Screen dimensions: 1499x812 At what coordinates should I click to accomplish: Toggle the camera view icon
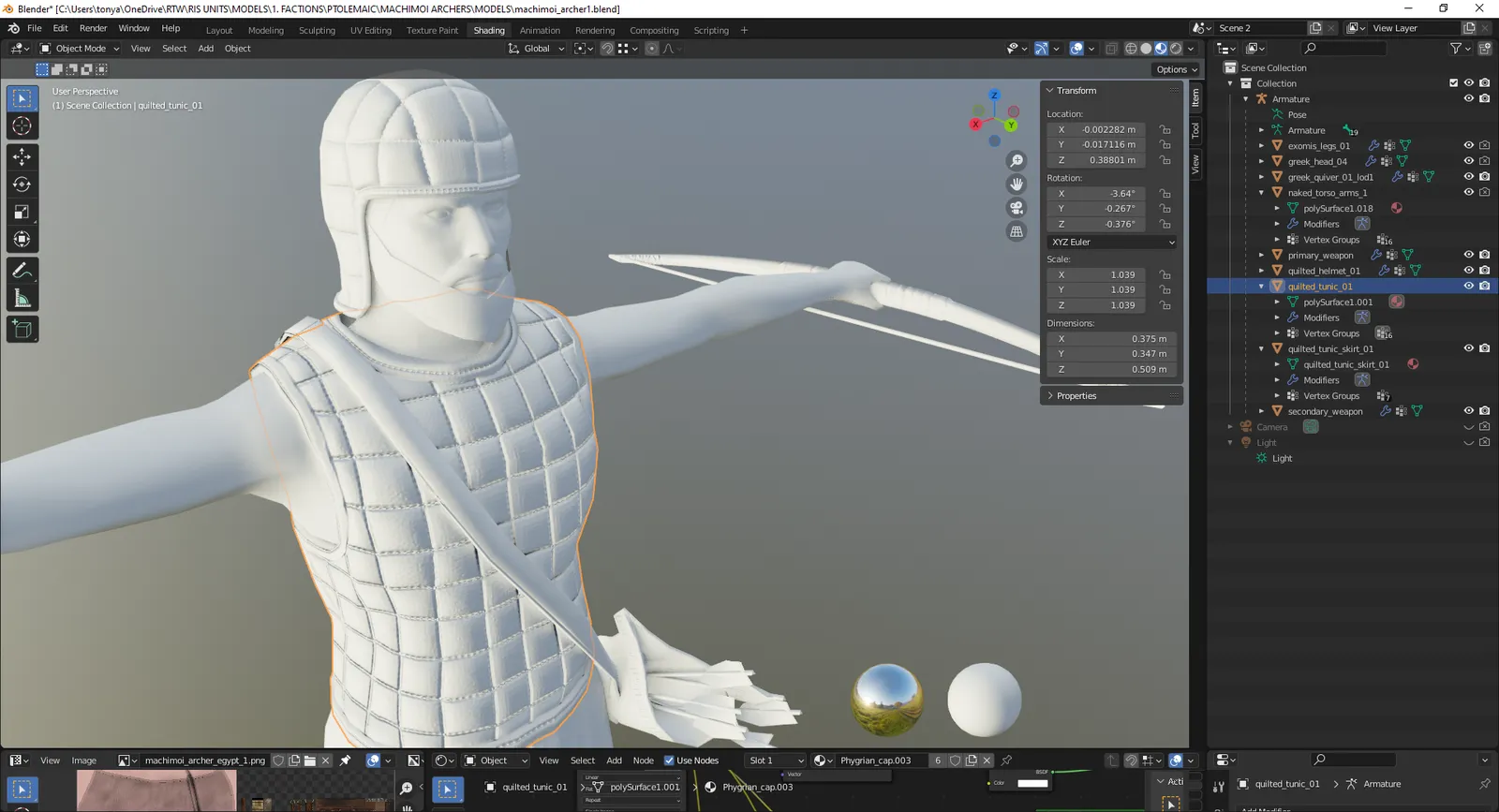click(1017, 208)
